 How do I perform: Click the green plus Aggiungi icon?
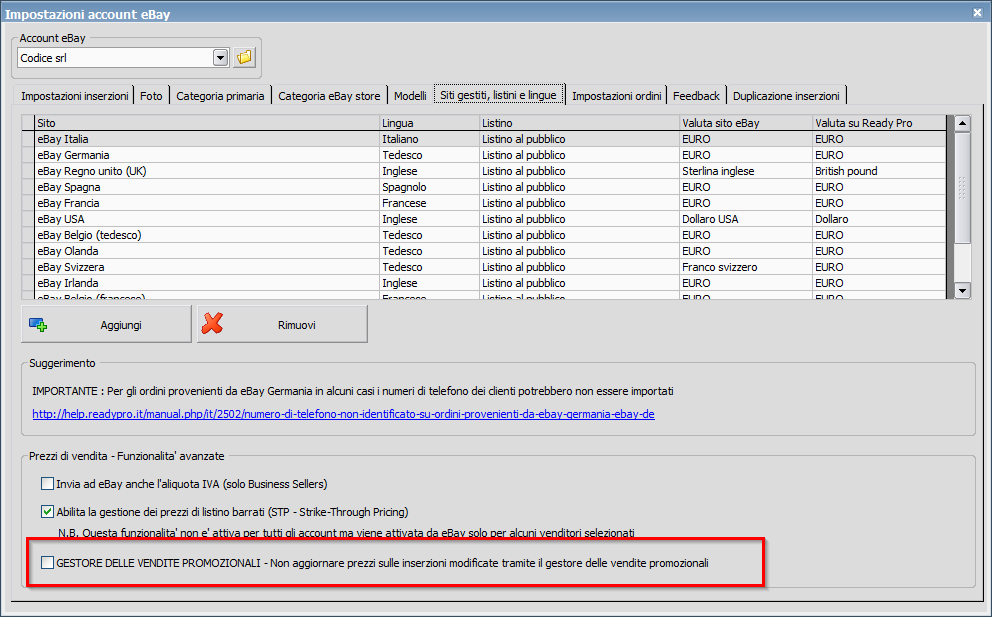(38, 325)
